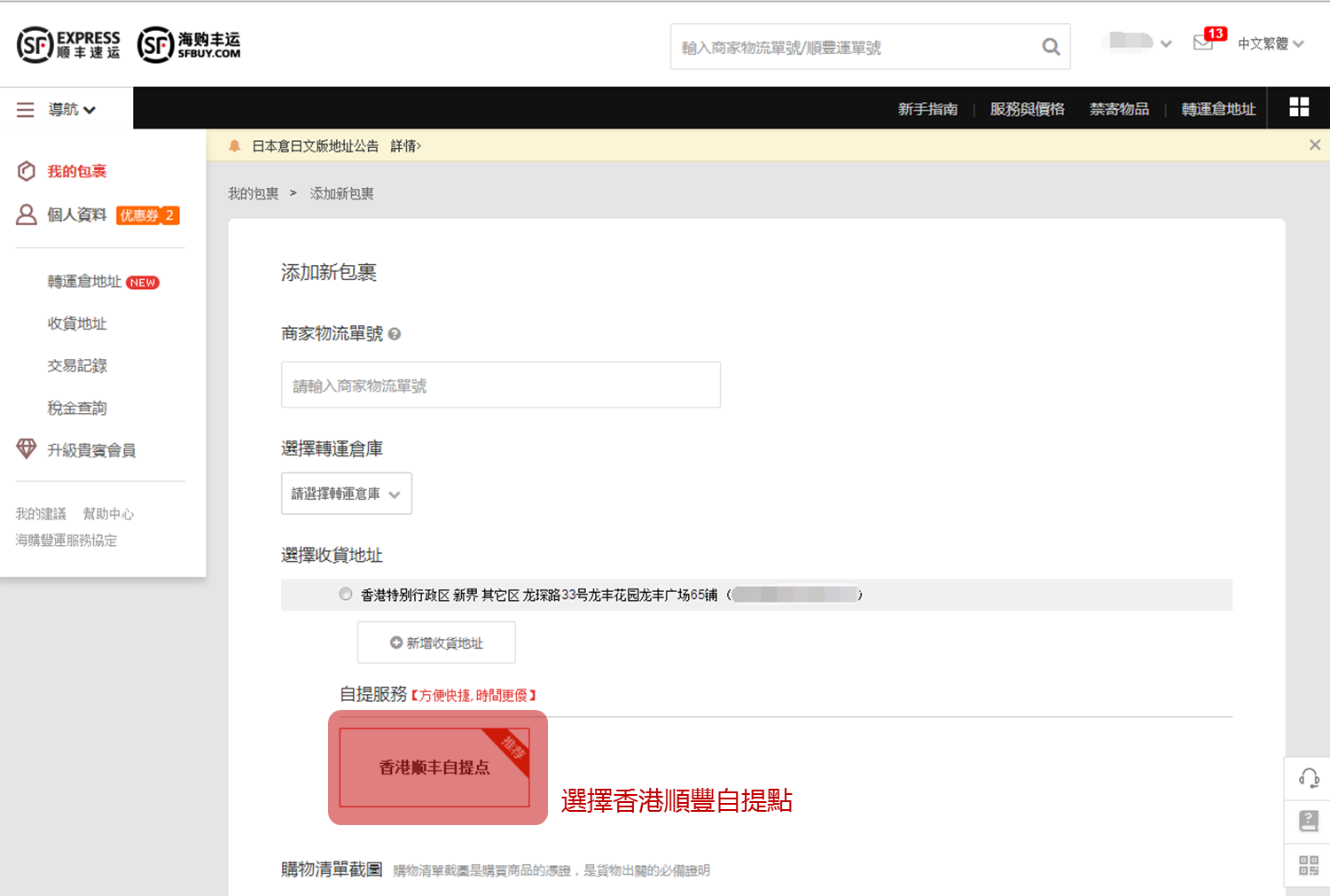
Task: Show the QR code icon on right side
Action: point(1309,865)
